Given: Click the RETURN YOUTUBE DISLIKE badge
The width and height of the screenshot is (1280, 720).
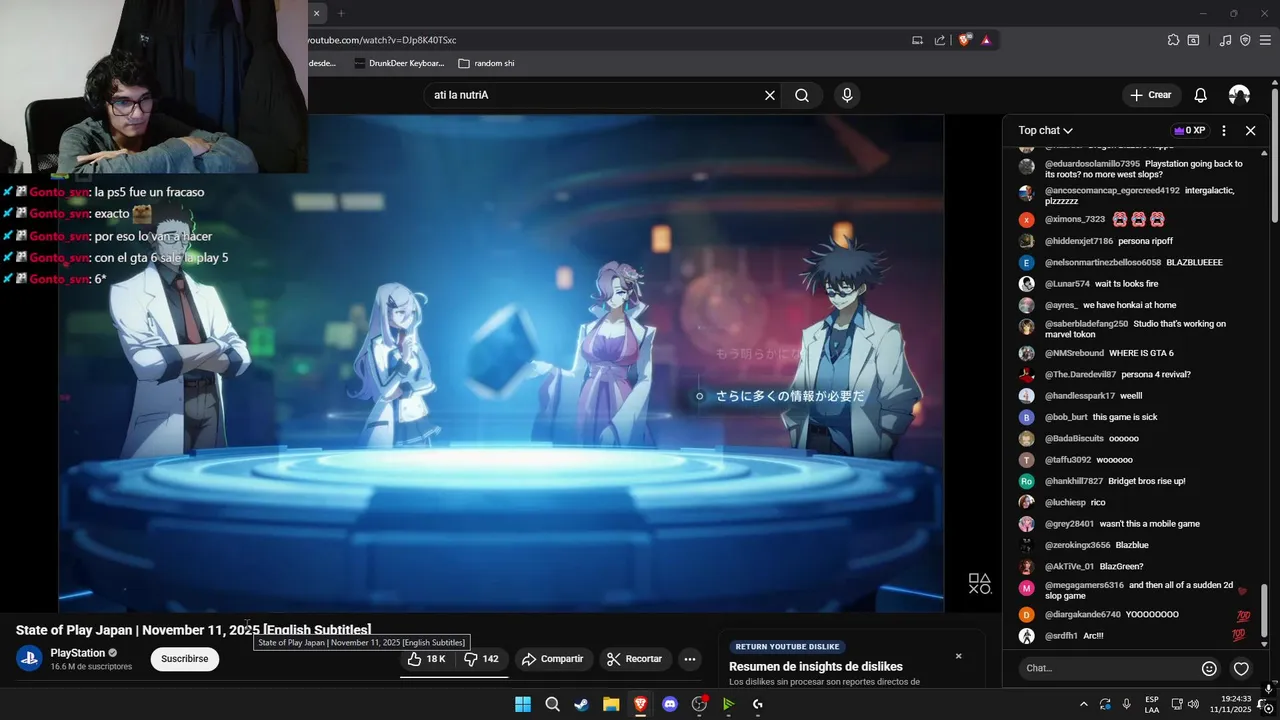Looking at the screenshot, I should [788, 647].
